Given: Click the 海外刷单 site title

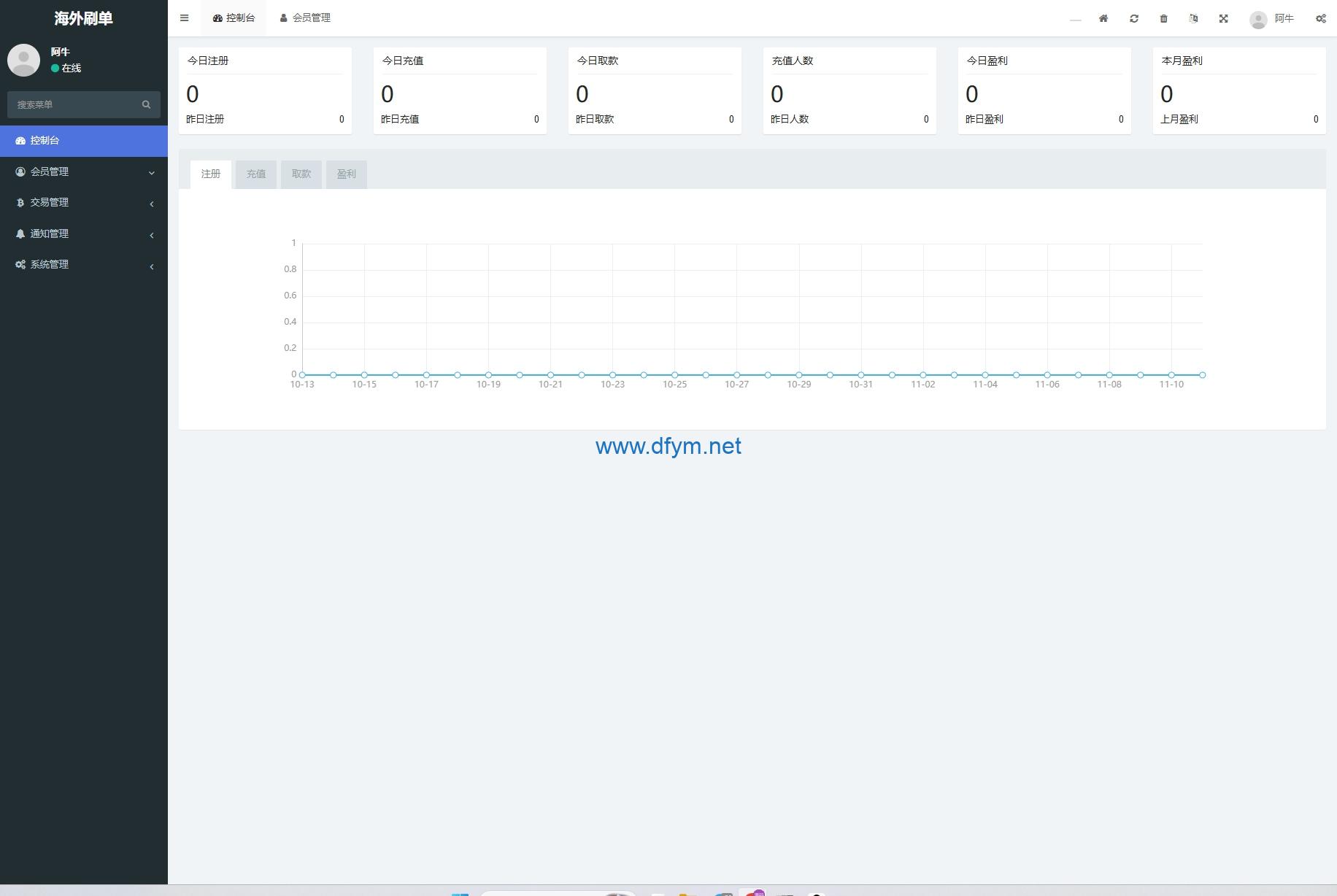Looking at the screenshot, I should (x=84, y=18).
